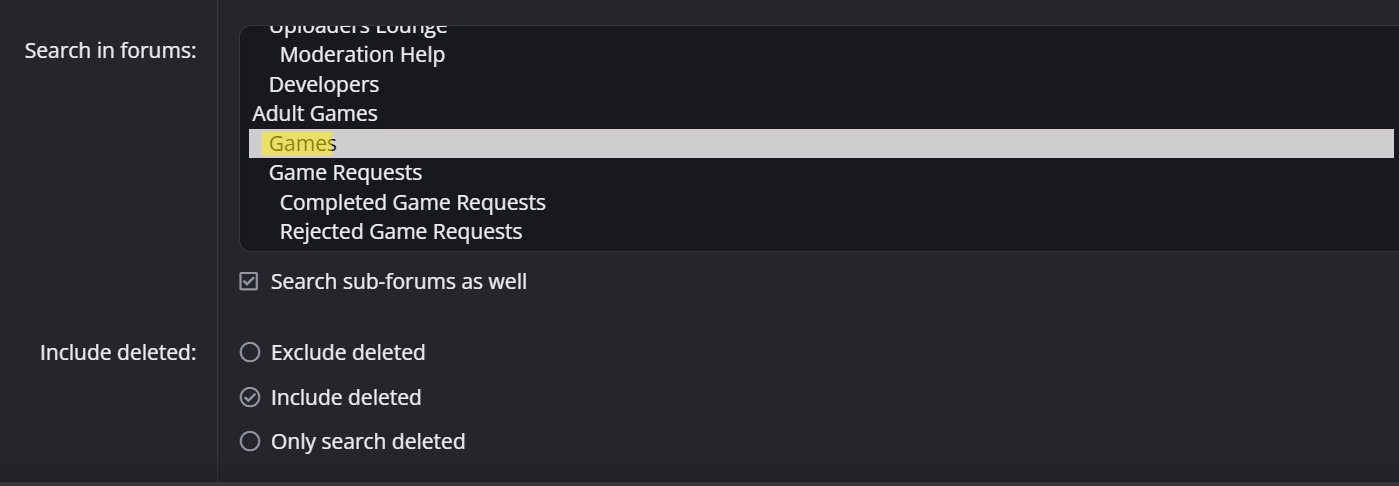Click the "Search in forums:" field label
The height and width of the screenshot is (486, 1399).
(x=110, y=51)
